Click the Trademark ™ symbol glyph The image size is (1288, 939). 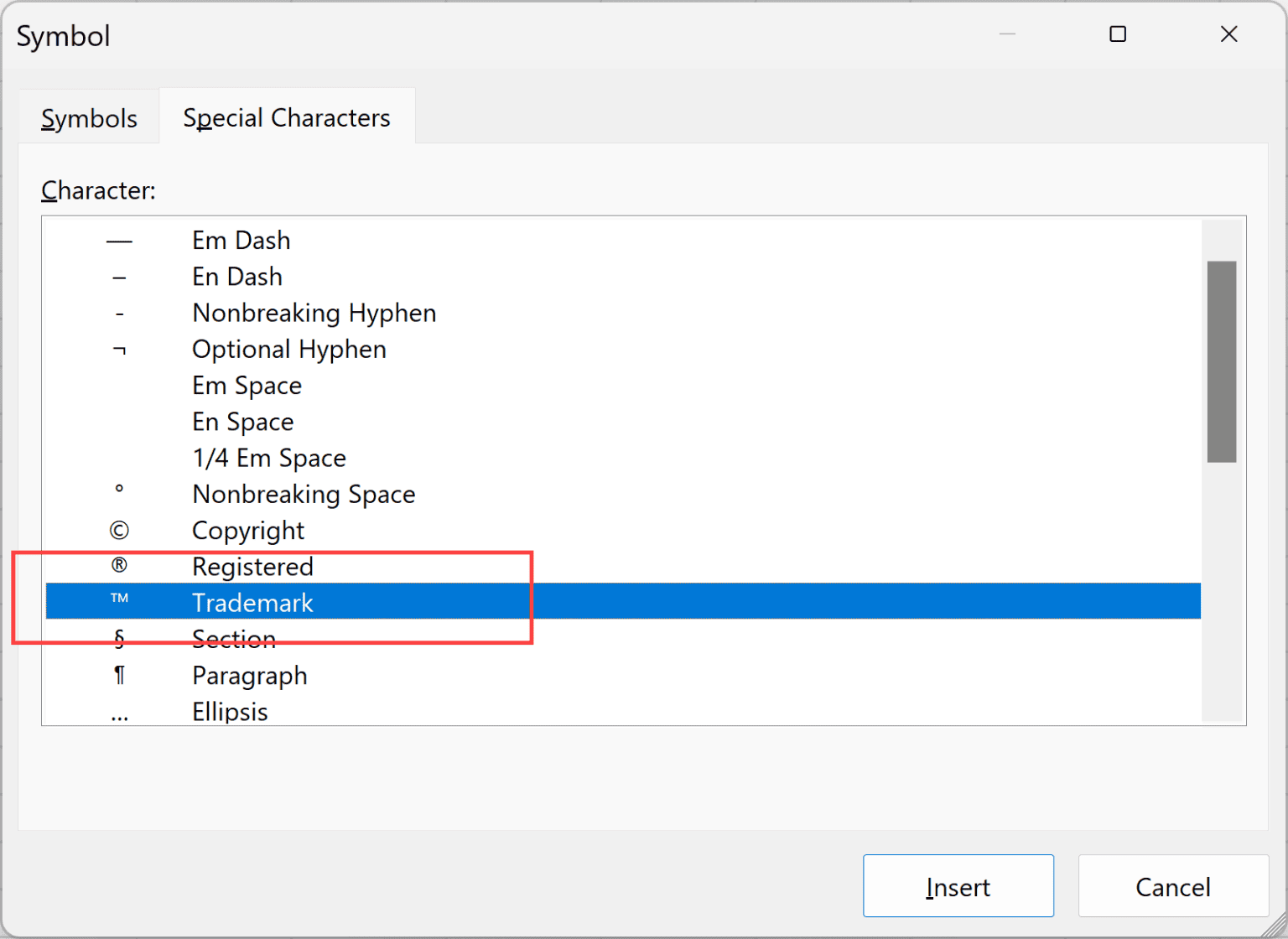pyautogui.click(x=119, y=601)
